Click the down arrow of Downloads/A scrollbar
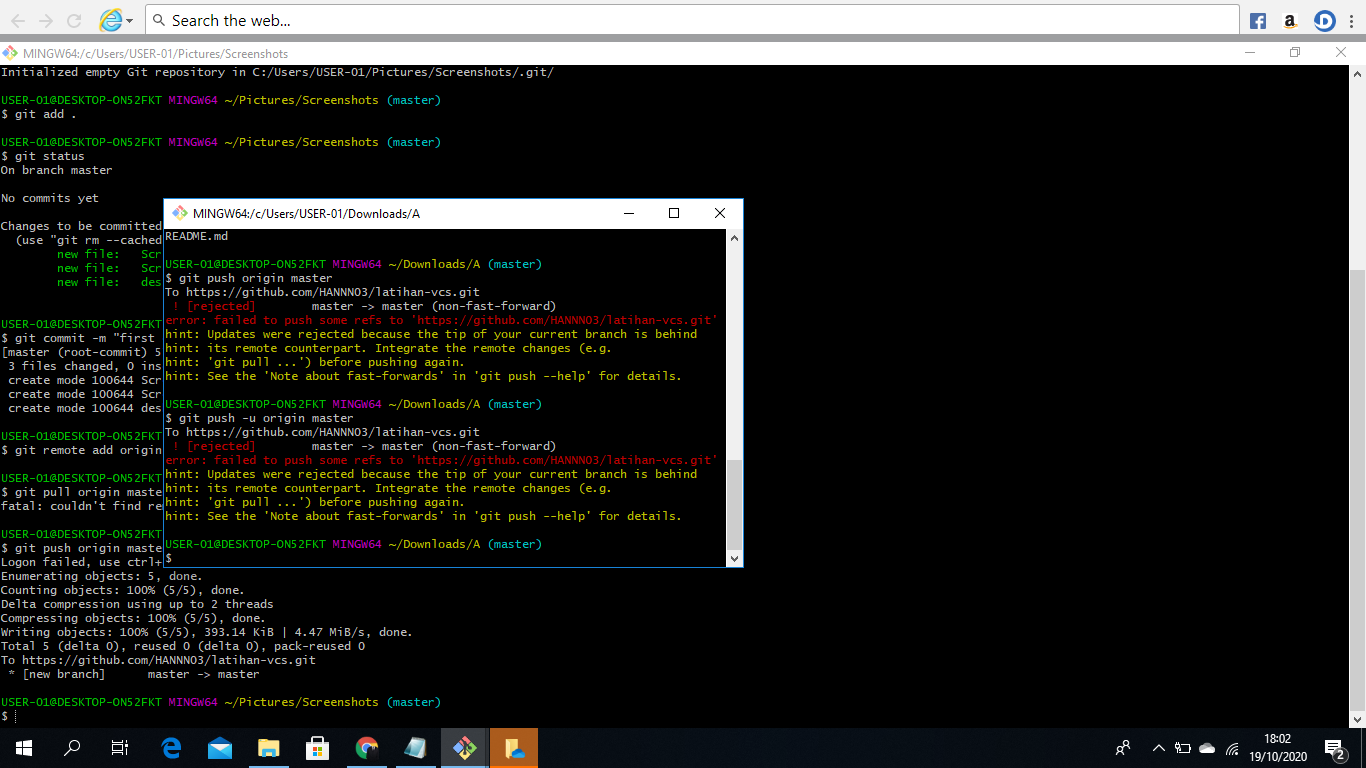Screen dimensions: 1366x768 [734, 558]
